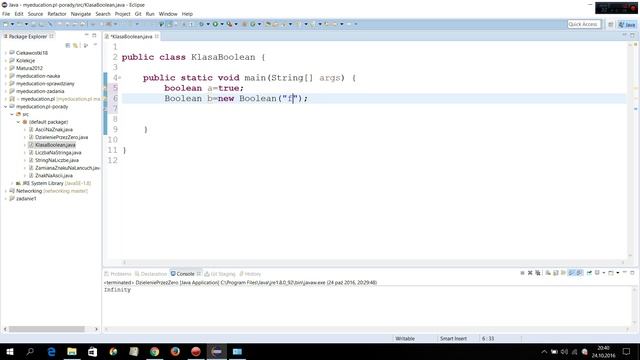Select AsciiNaZnak.java in Package Explorer
This screenshot has height=360, width=640.
(53, 130)
